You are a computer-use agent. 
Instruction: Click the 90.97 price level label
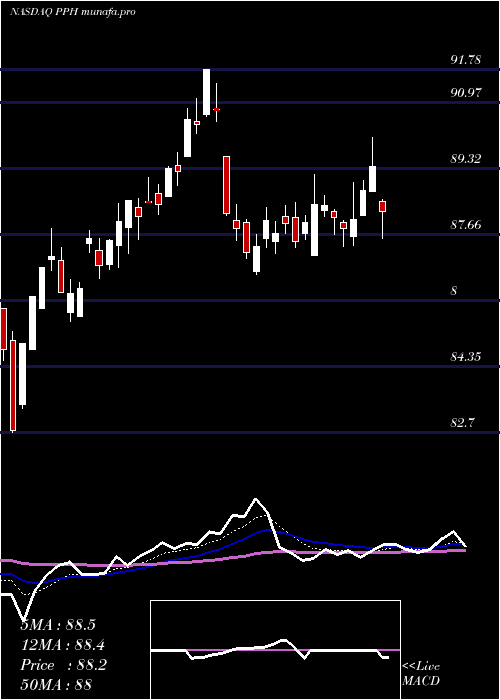pyautogui.click(x=466, y=93)
